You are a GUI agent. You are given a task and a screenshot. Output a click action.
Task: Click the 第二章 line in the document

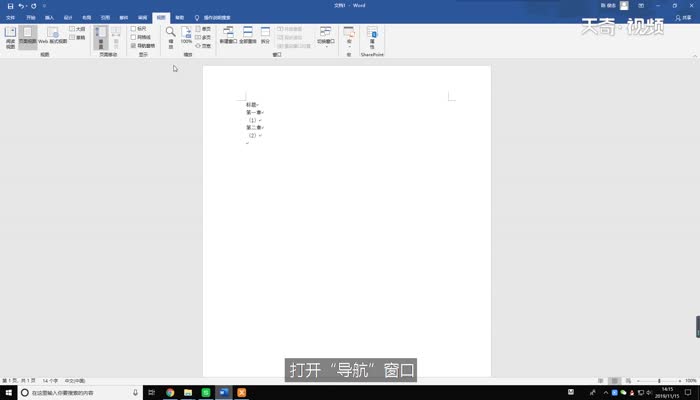(x=254, y=128)
